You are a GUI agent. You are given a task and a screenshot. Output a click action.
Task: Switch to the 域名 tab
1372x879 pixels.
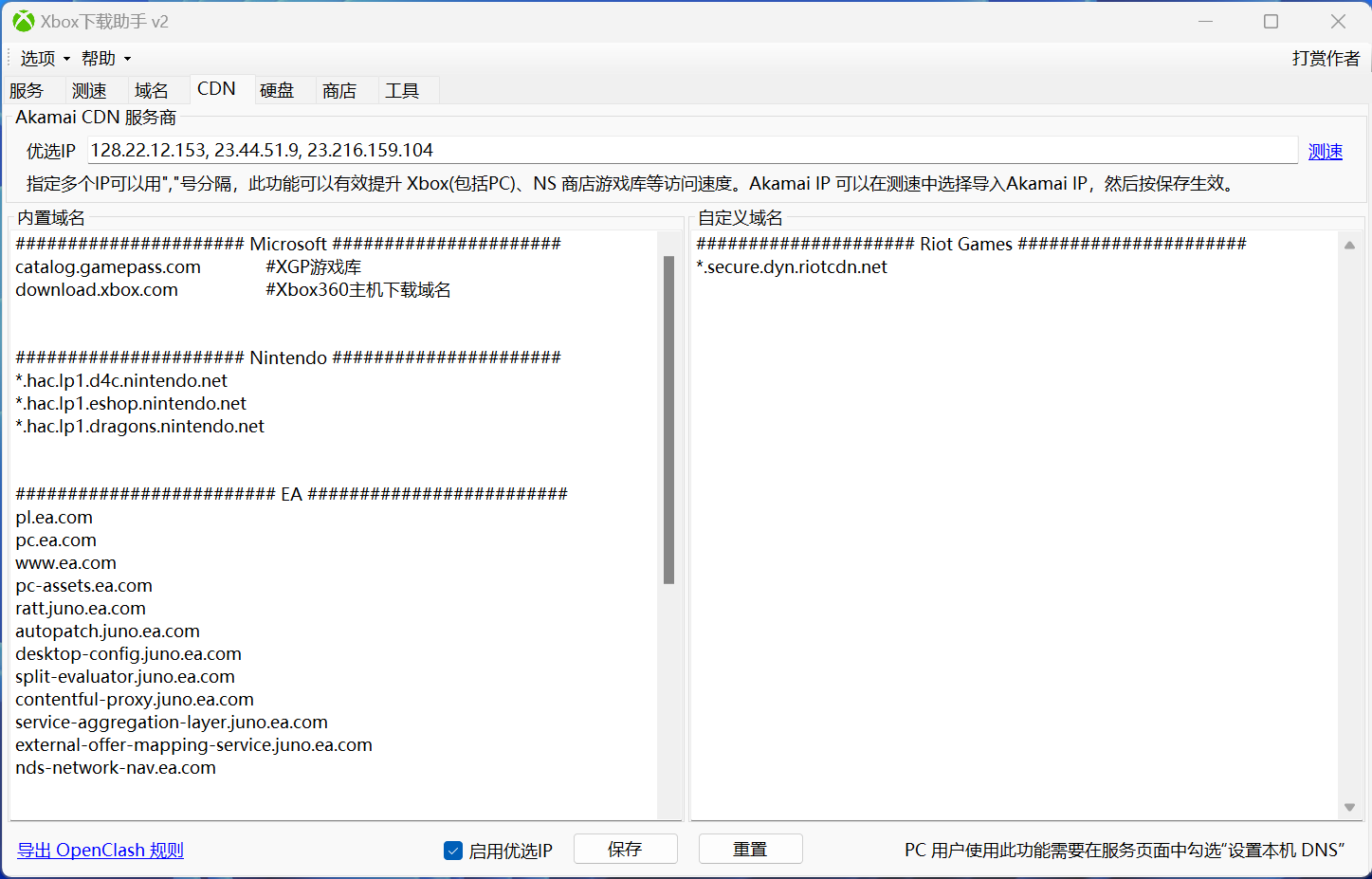pyautogui.click(x=154, y=89)
